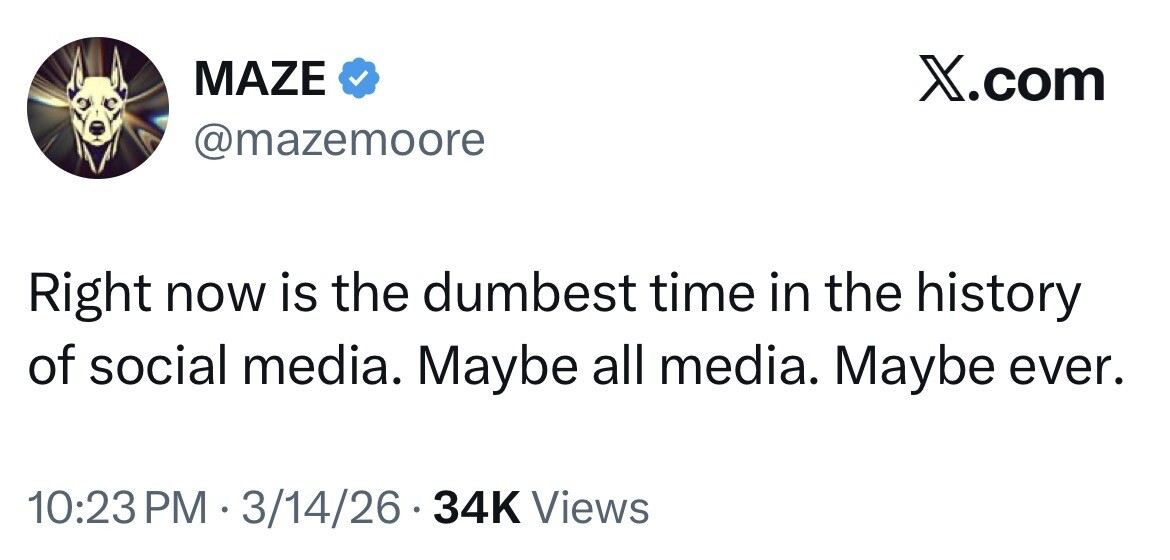Click the word "time" in the post
Image resolution: width=1170 pixels, height=560 pixels.
687,296
